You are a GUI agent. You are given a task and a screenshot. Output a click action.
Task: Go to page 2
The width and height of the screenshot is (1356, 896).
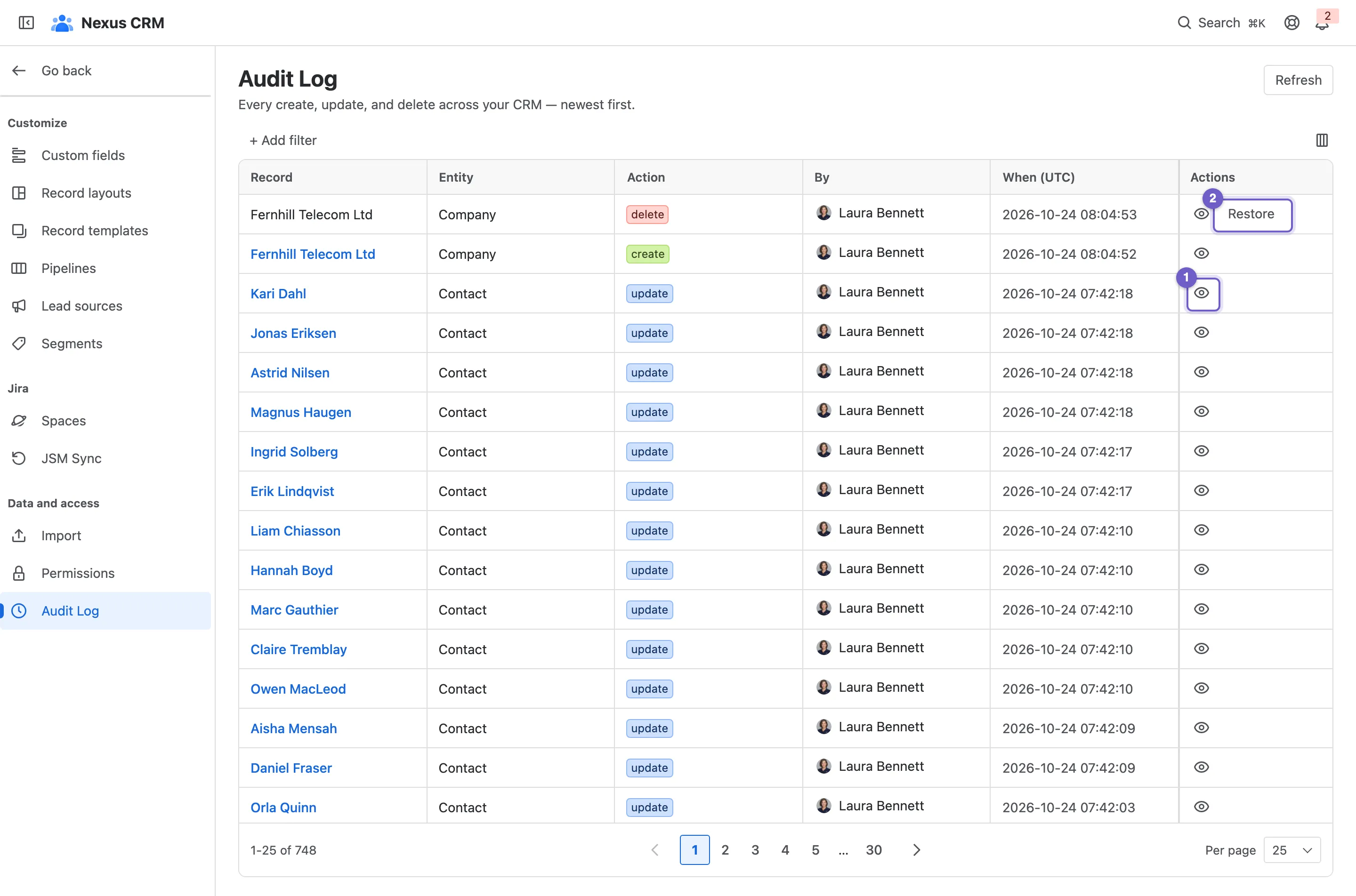click(x=725, y=850)
